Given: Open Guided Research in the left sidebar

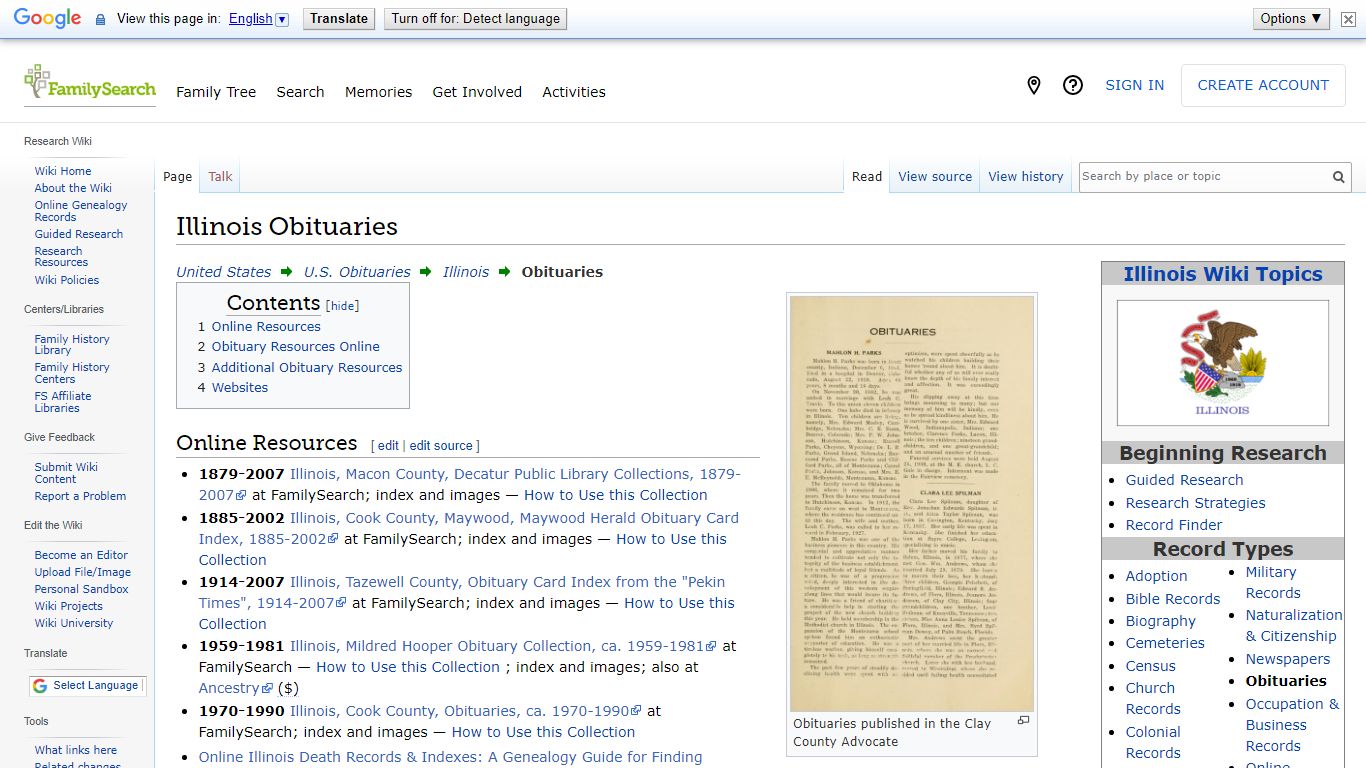Looking at the screenshot, I should coord(79,234).
